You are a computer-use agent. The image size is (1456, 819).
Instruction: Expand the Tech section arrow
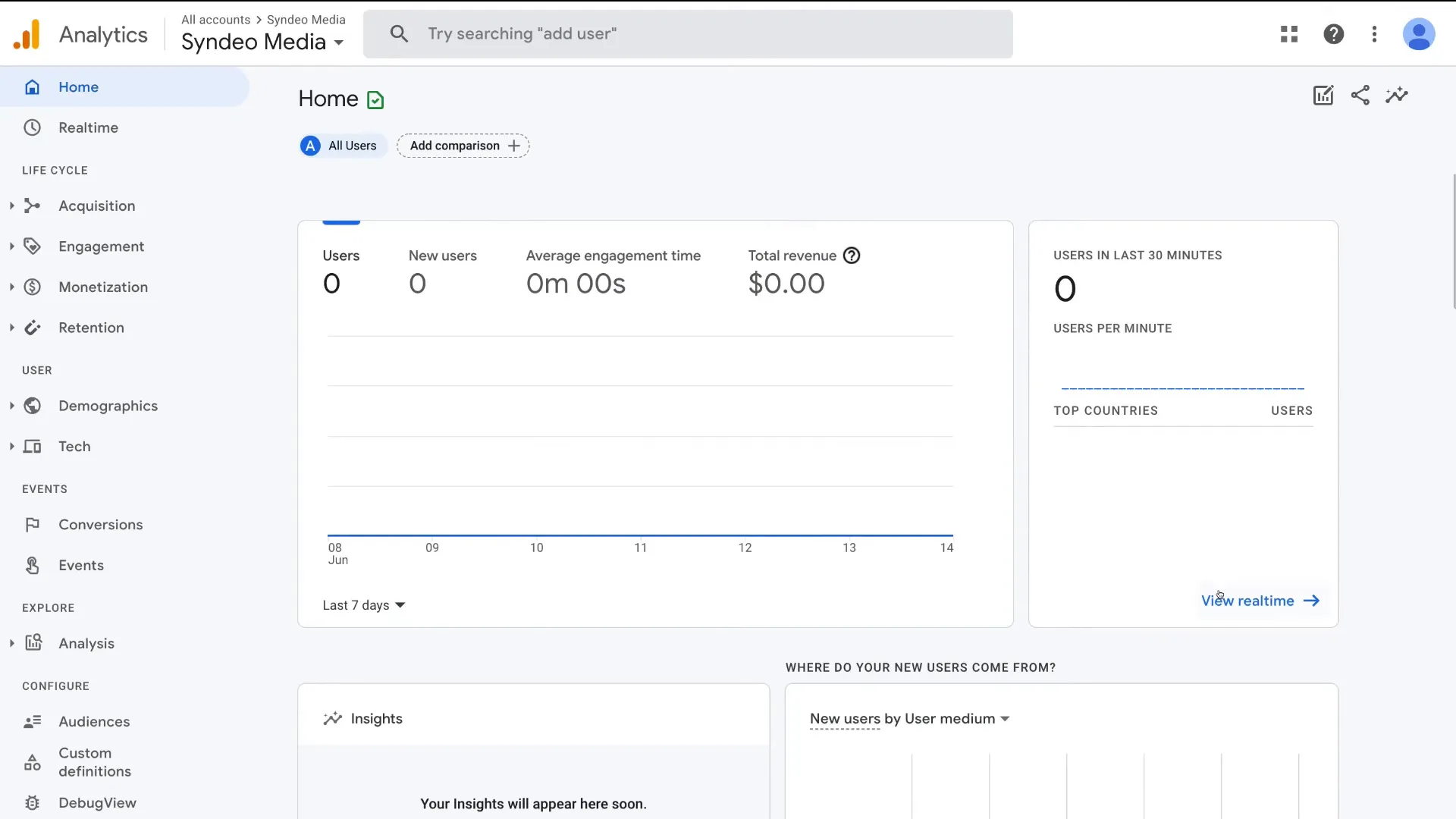pyautogui.click(x=11, y=447)
